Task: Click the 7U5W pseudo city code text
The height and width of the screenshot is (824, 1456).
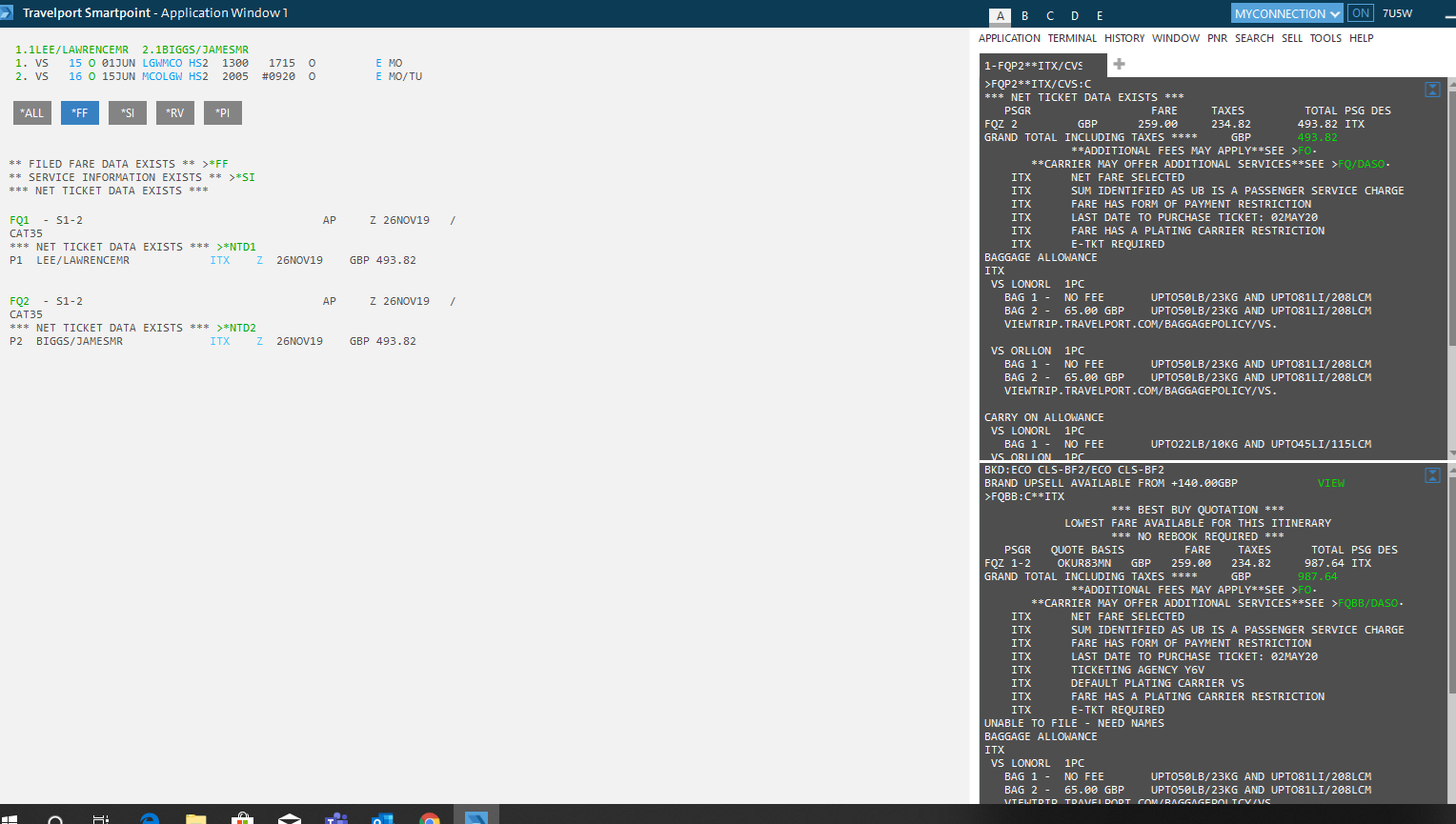Action: click(1398, 13)
